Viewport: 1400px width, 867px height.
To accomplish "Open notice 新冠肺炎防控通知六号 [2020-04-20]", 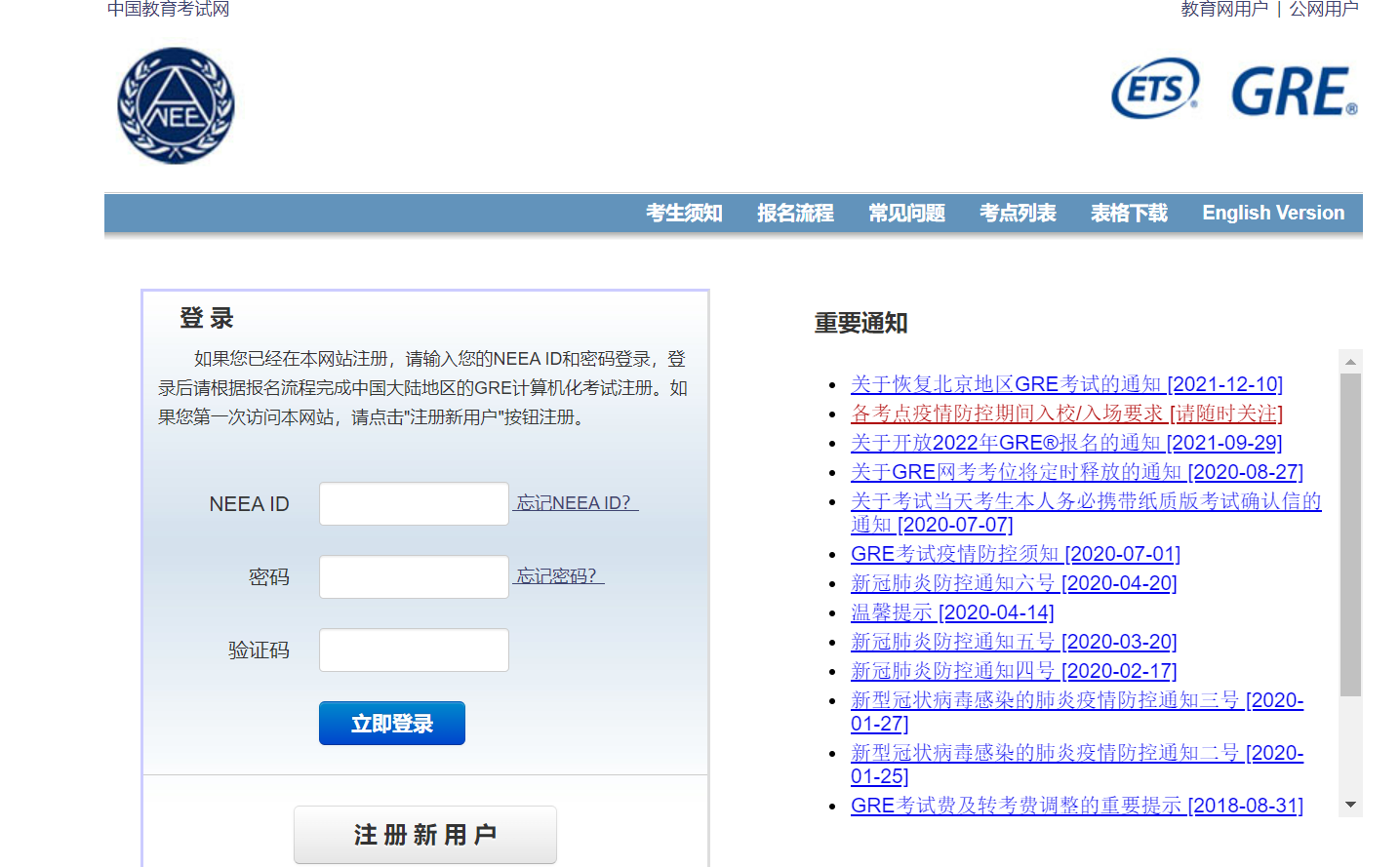I will point(1014,583).
